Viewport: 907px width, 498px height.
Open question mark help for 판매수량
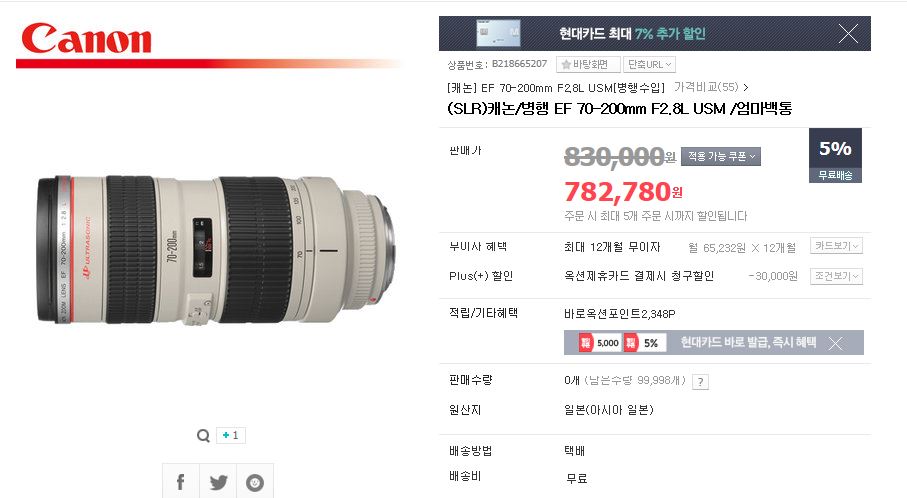coord(700,382)
